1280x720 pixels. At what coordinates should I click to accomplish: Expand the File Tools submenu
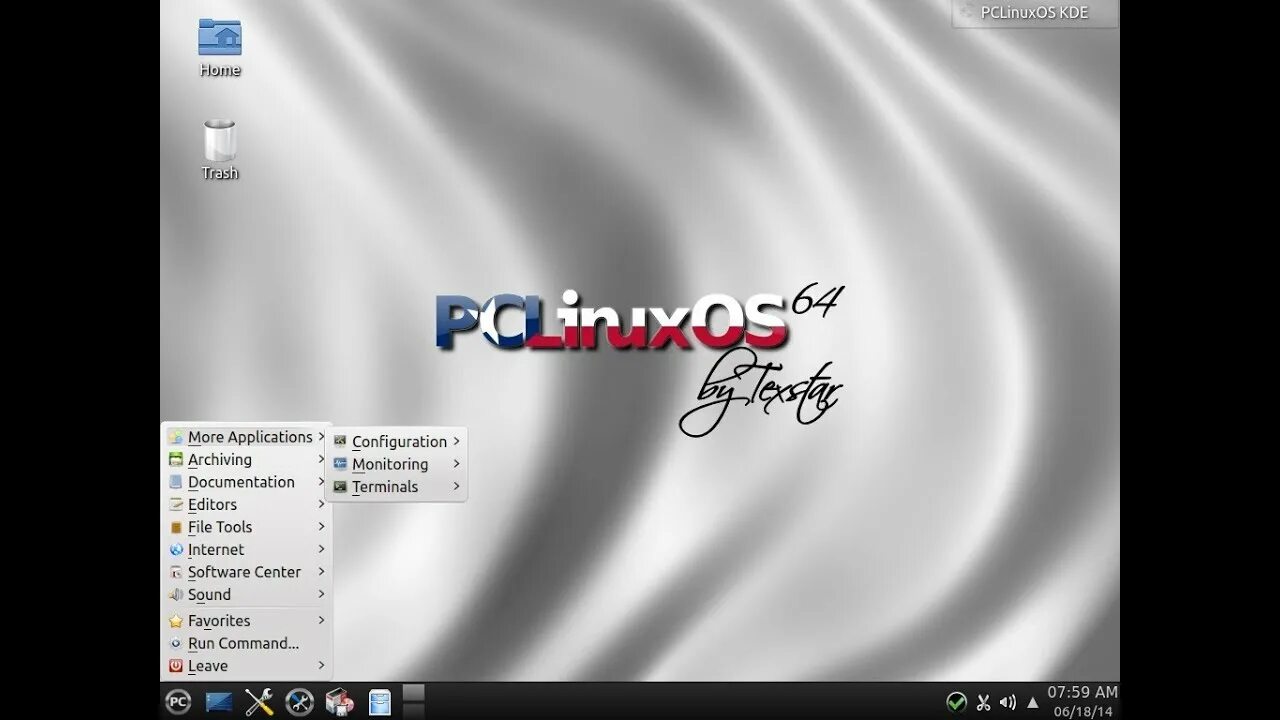coord(247,527)
